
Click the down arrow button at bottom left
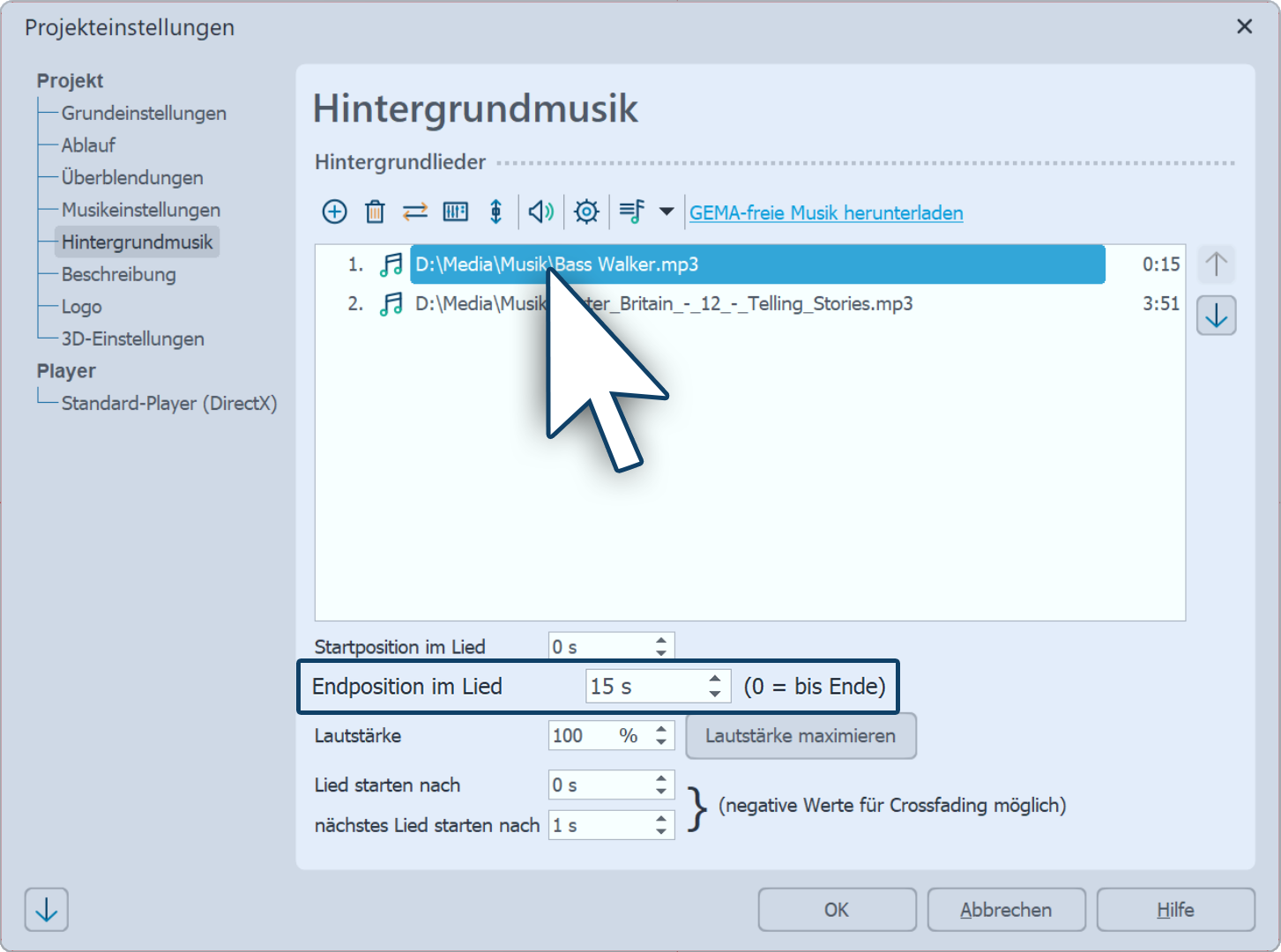click(47, 910)
